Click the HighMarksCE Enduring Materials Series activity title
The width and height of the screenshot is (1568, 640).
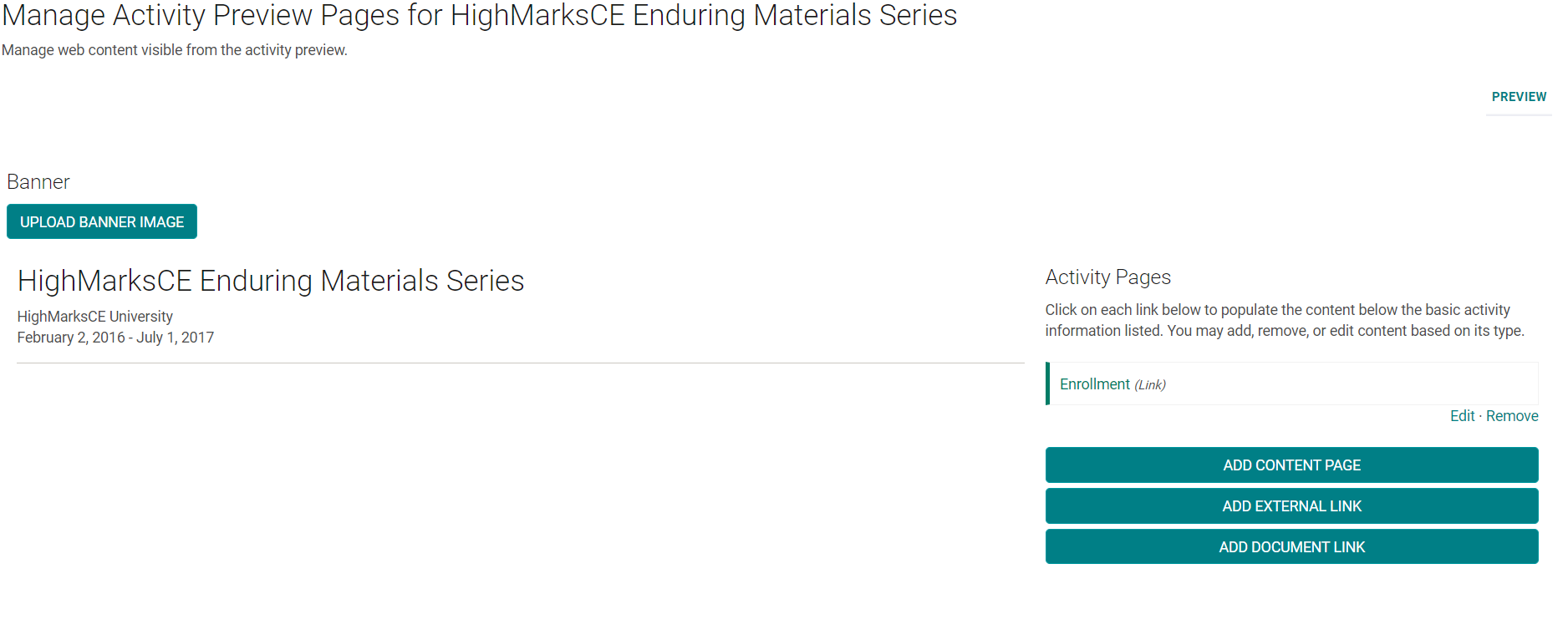click(271, 281)
